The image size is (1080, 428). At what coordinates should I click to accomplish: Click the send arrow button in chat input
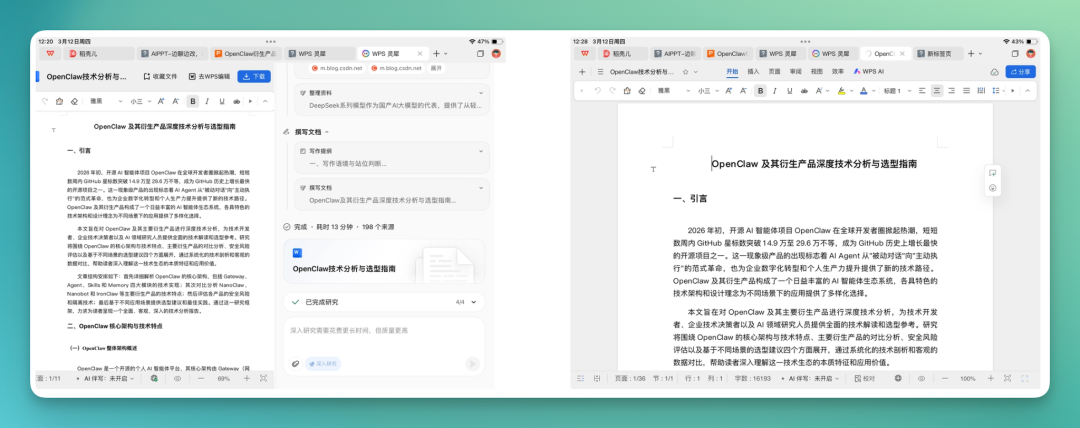pyautogui.click(x=472, y=363)
